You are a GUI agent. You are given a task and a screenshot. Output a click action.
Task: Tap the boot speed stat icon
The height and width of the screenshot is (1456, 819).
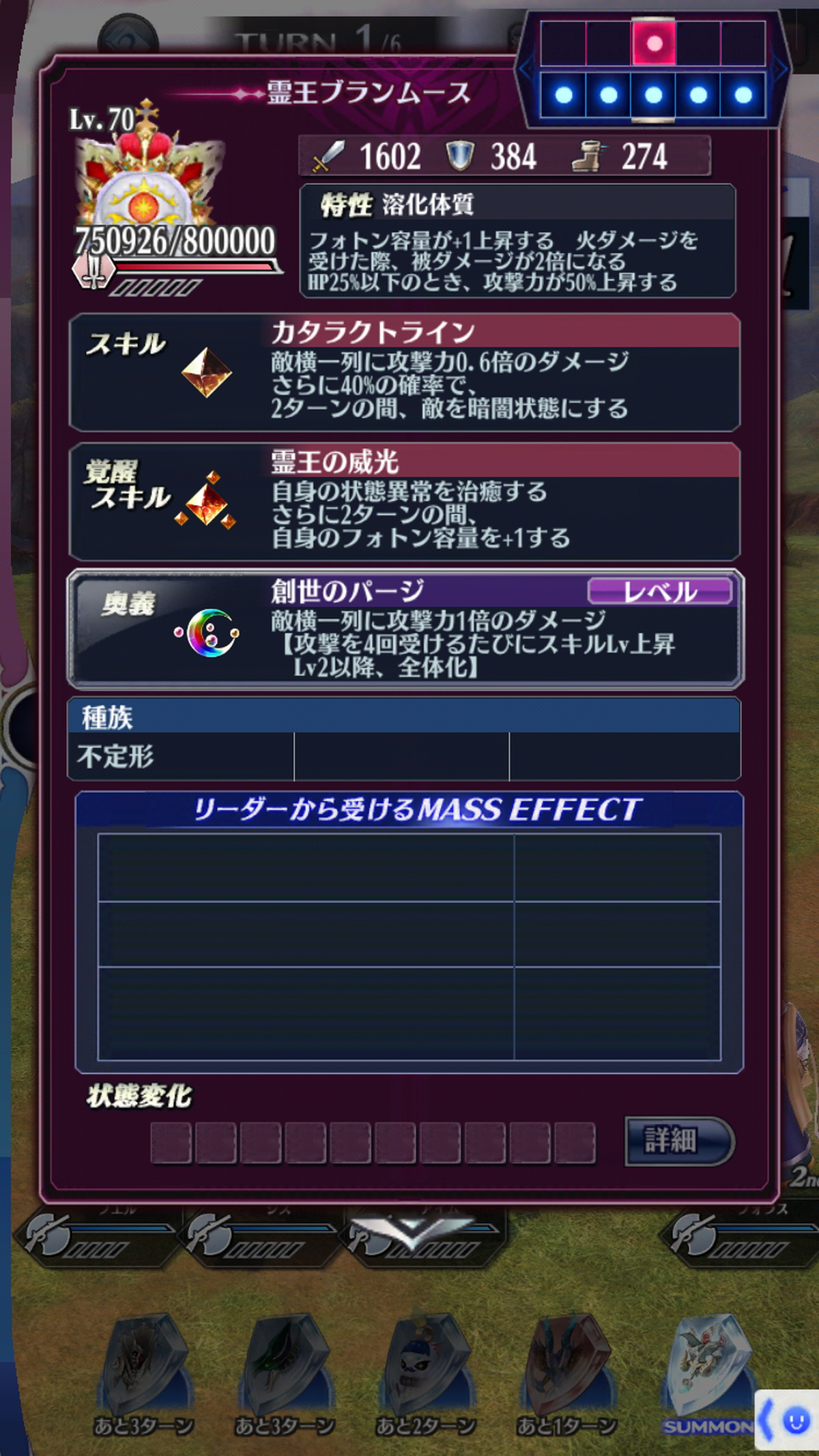(588, 156)
